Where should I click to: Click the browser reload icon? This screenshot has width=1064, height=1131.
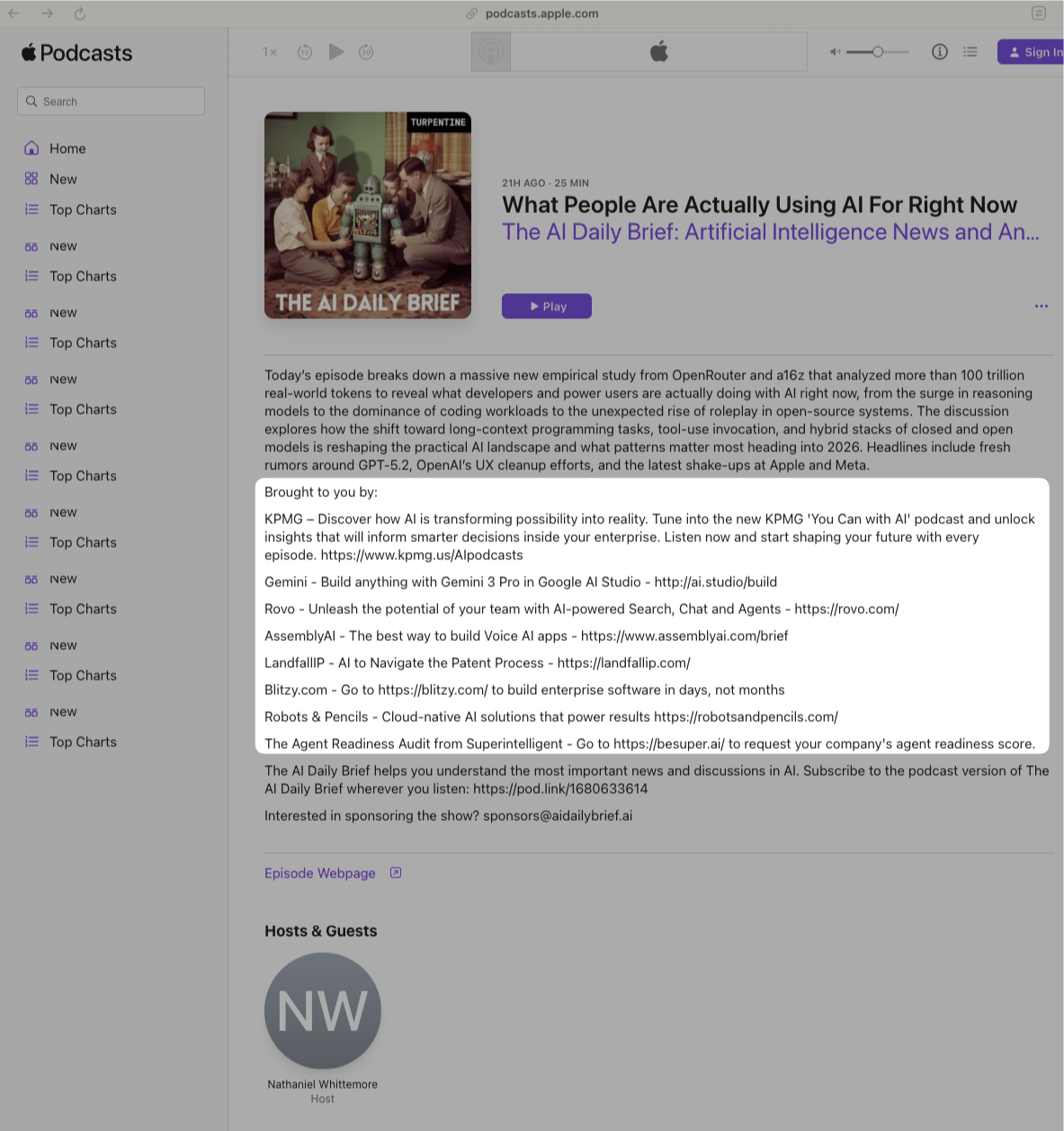[x=80, y=13]
